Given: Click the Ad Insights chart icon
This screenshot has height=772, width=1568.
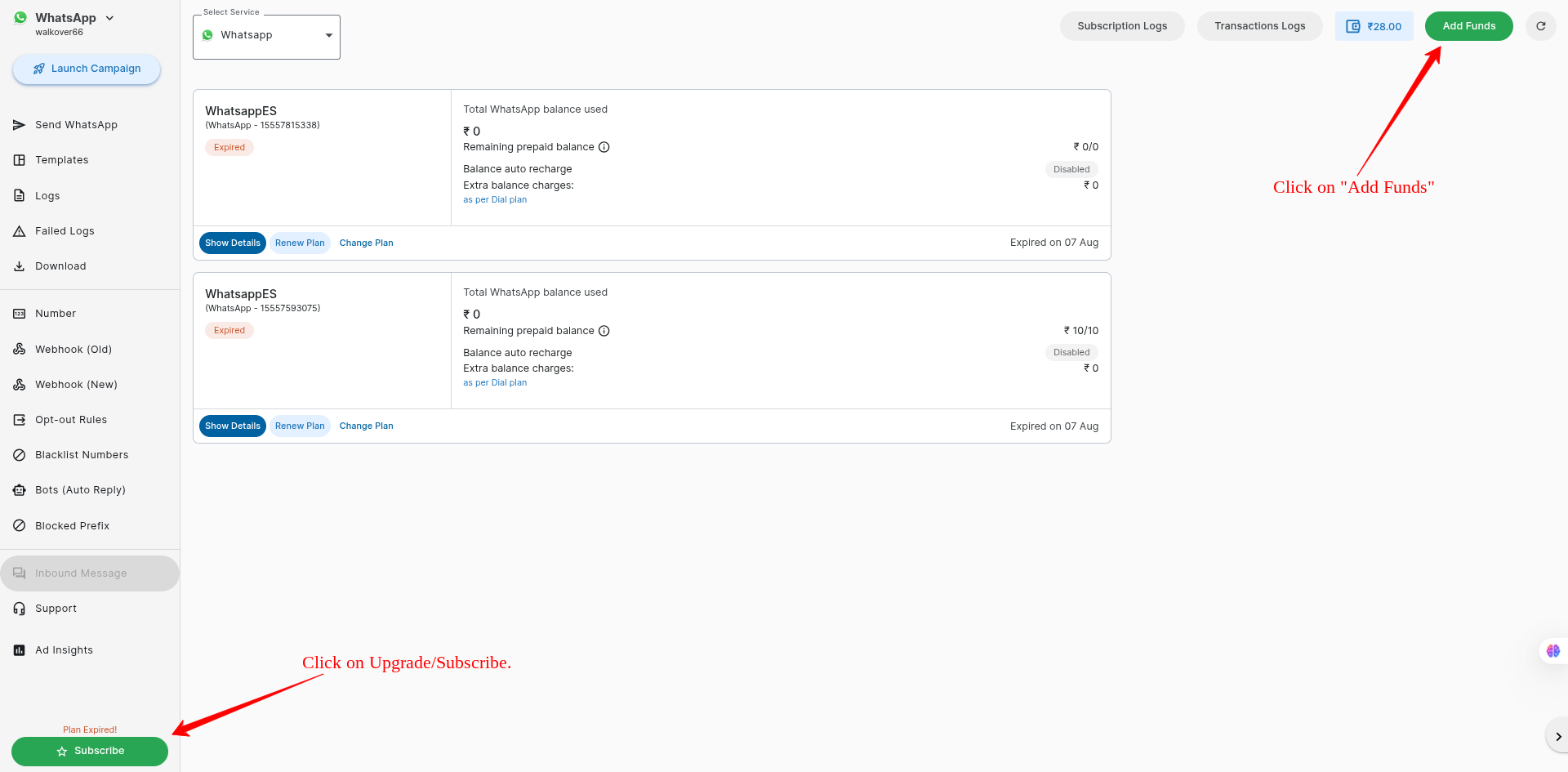Looking at the screenshot, I should (x=19, y=650).
